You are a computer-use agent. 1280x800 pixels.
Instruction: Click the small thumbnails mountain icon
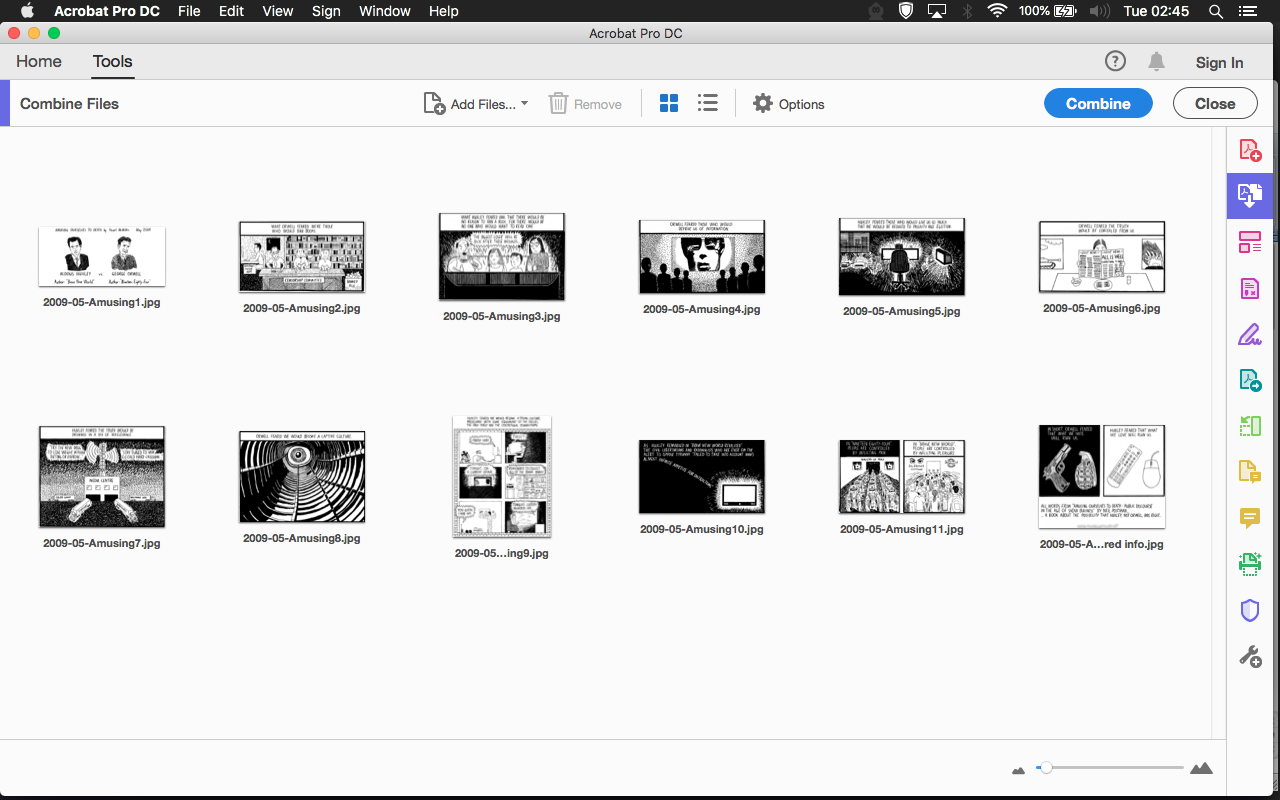(x=1019, y=769)
